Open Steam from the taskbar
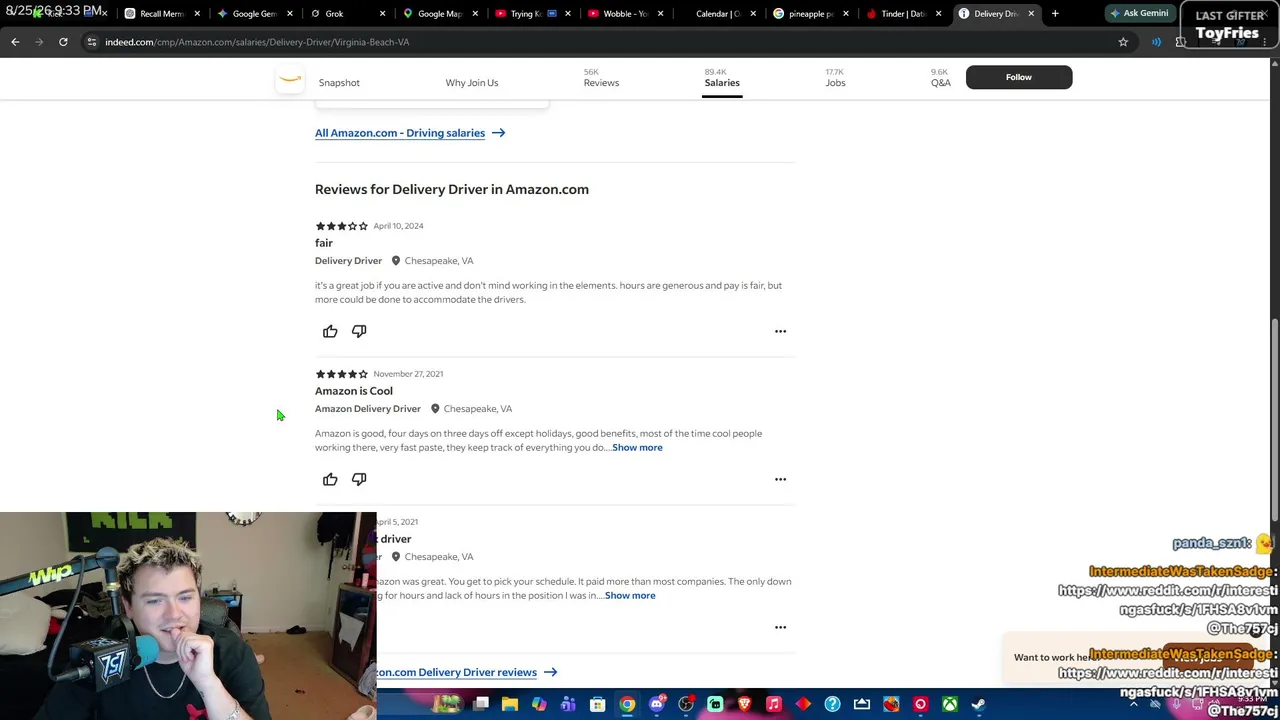Viewport: 1280px width, 720px height. click(978, 705)
